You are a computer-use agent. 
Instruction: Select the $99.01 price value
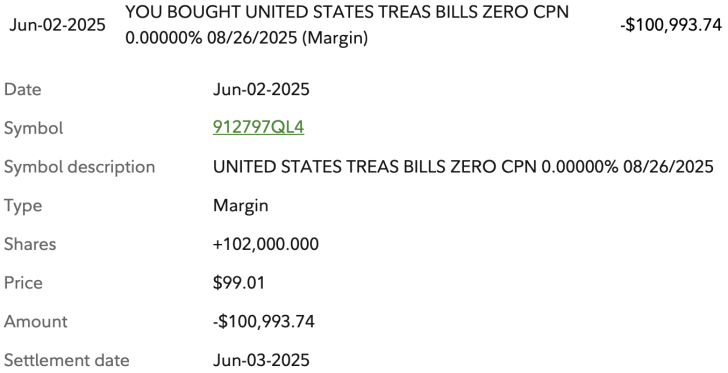[239, 282]
